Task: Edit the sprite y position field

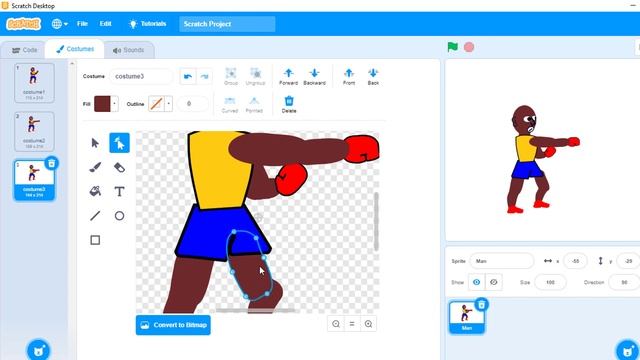Action: 628,261
